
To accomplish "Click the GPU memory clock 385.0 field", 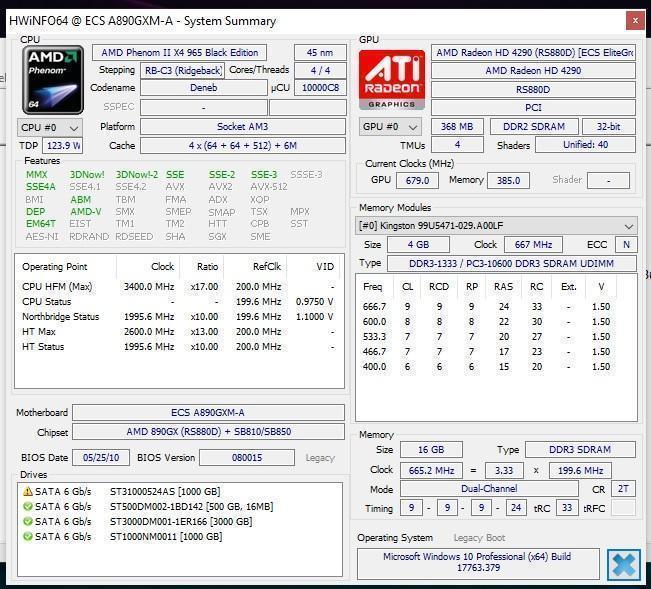I will [508, 181].
